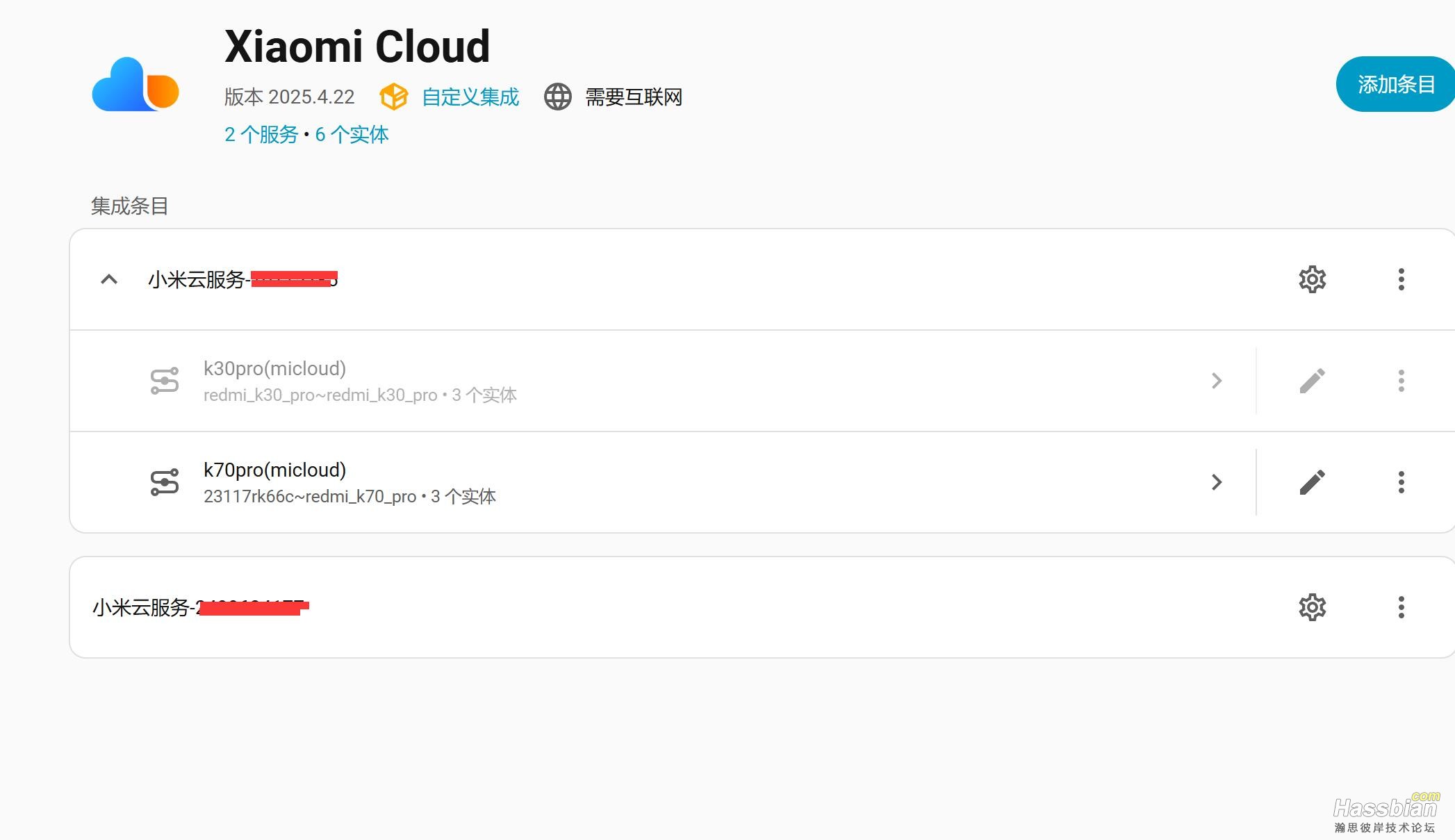This screenshot has width=1455, height=840.
Task: Click the Xiaomi Cloud integration logo
Action: coord(135,84)
